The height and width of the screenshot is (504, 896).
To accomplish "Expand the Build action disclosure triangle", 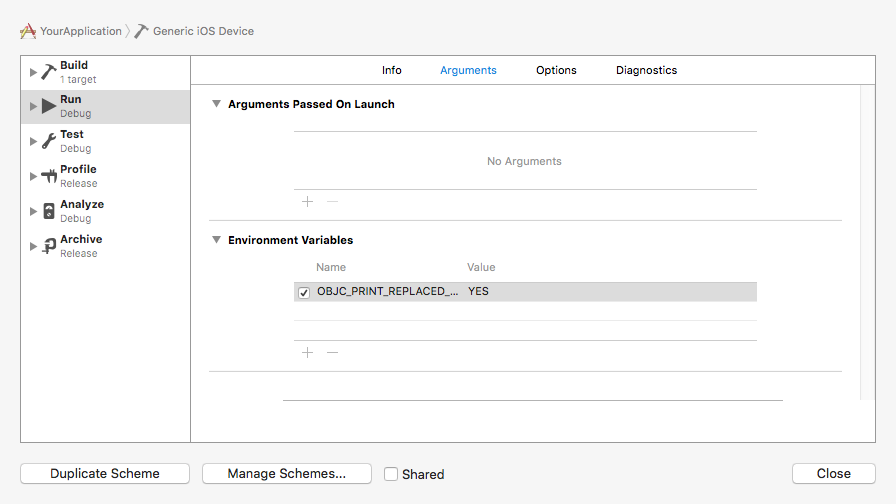I will pyautogui.click(x=33, y=73).
